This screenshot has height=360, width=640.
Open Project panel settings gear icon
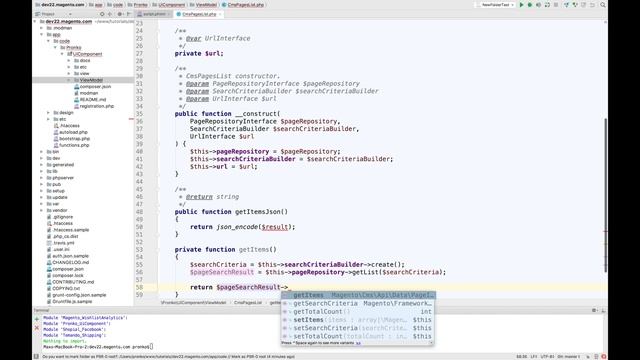(120, 14)
